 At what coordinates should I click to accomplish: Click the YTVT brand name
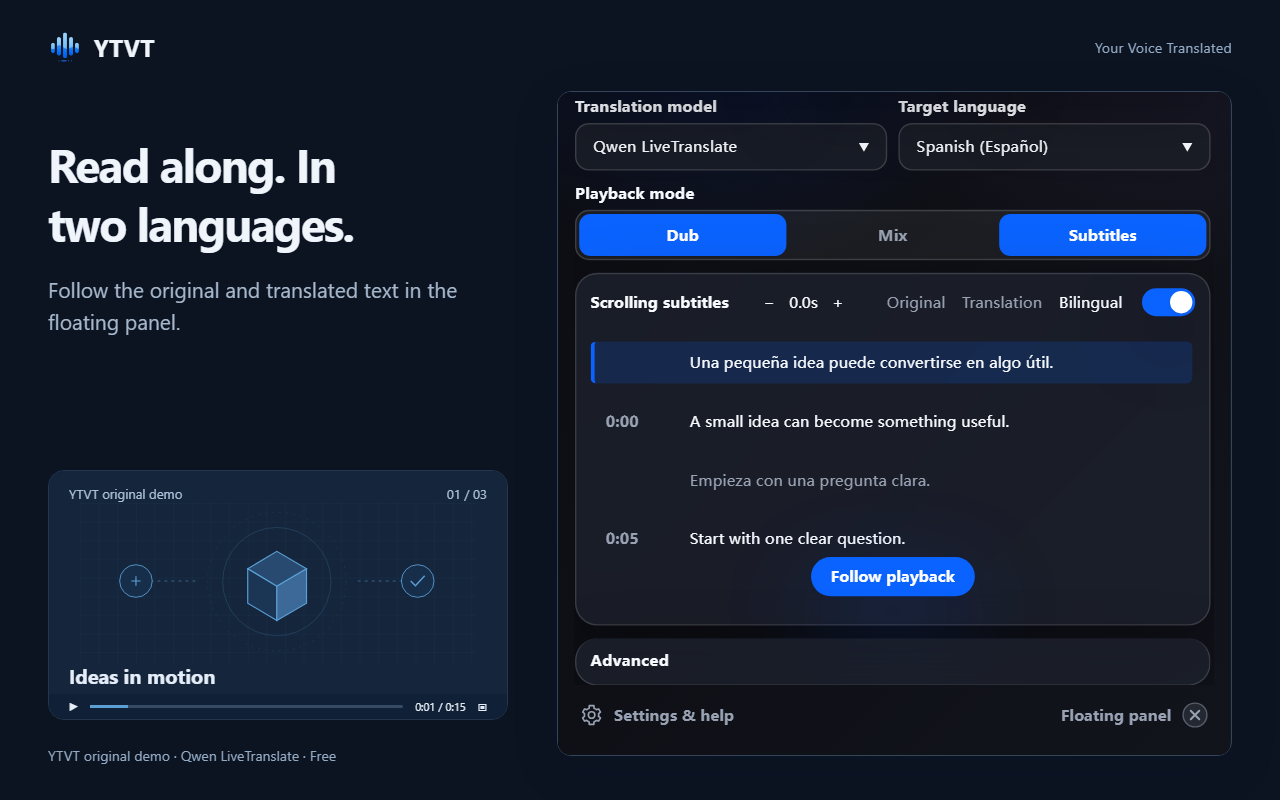click(124, 48)
